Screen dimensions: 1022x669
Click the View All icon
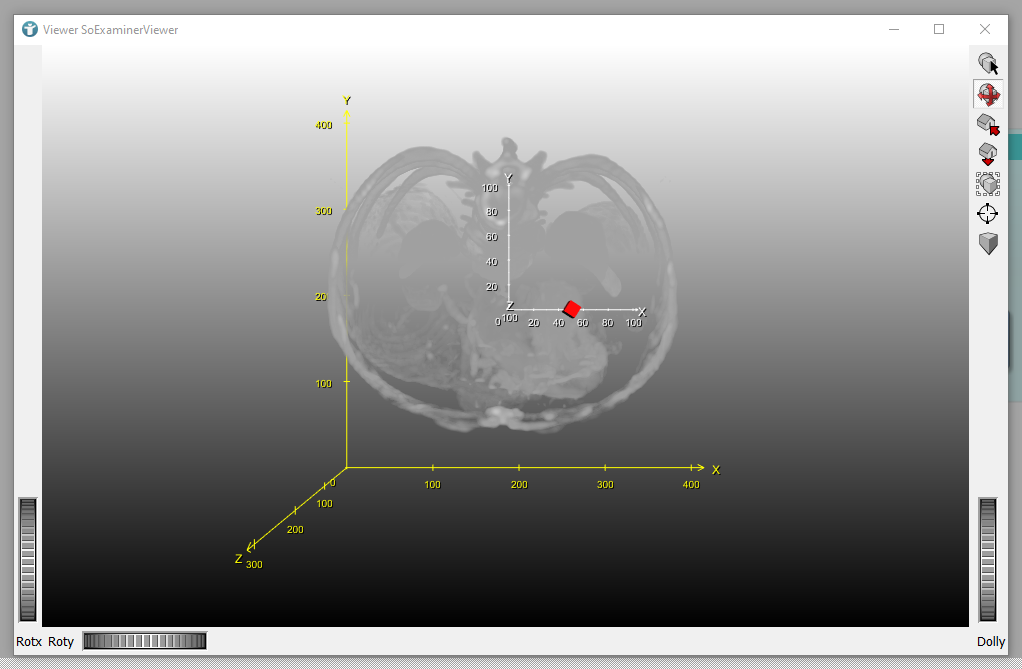click(988, 184)
